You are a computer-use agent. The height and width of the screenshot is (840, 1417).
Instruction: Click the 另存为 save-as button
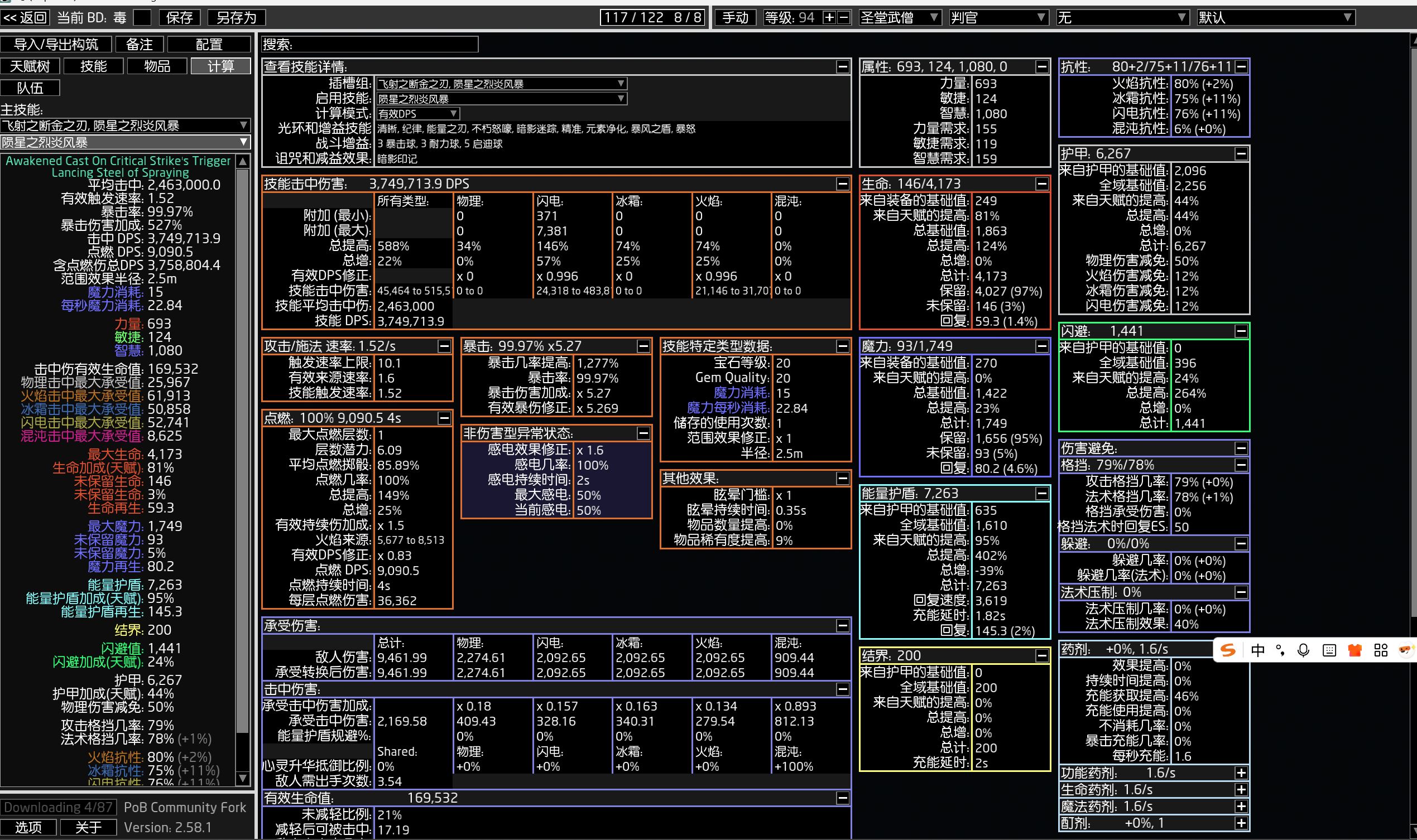236,17
